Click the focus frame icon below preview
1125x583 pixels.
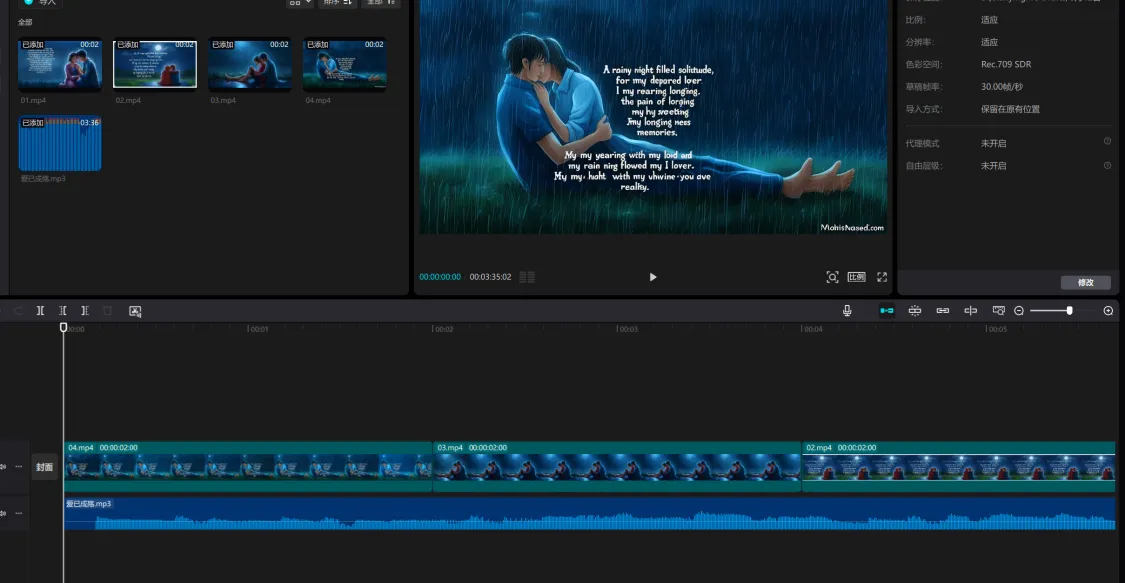click(832, 277)
